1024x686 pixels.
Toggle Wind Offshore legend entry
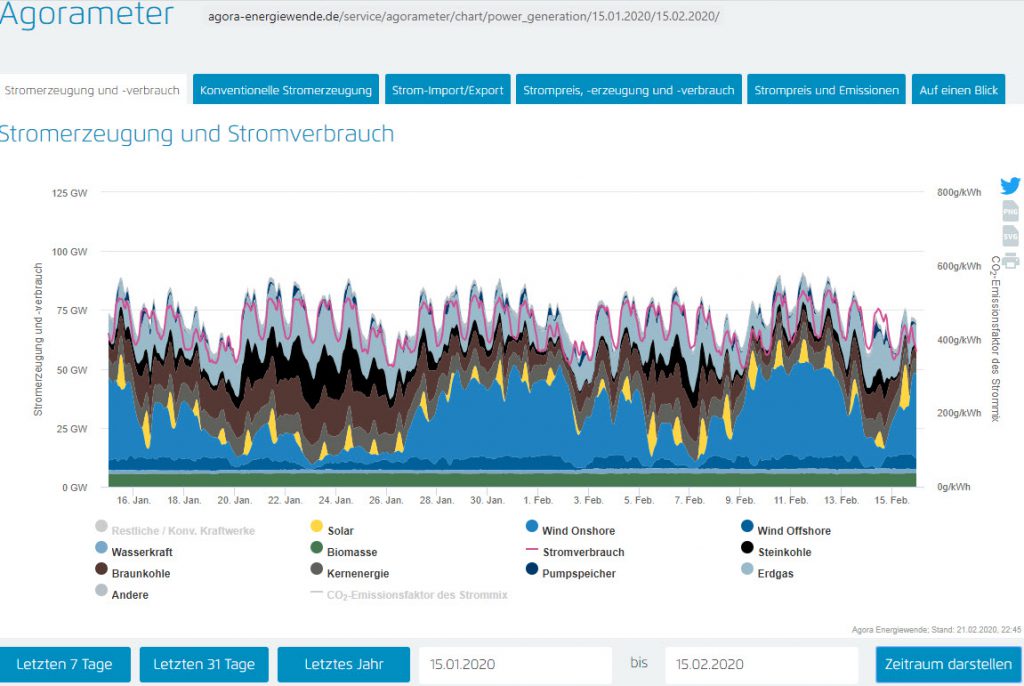coord(793,531)
